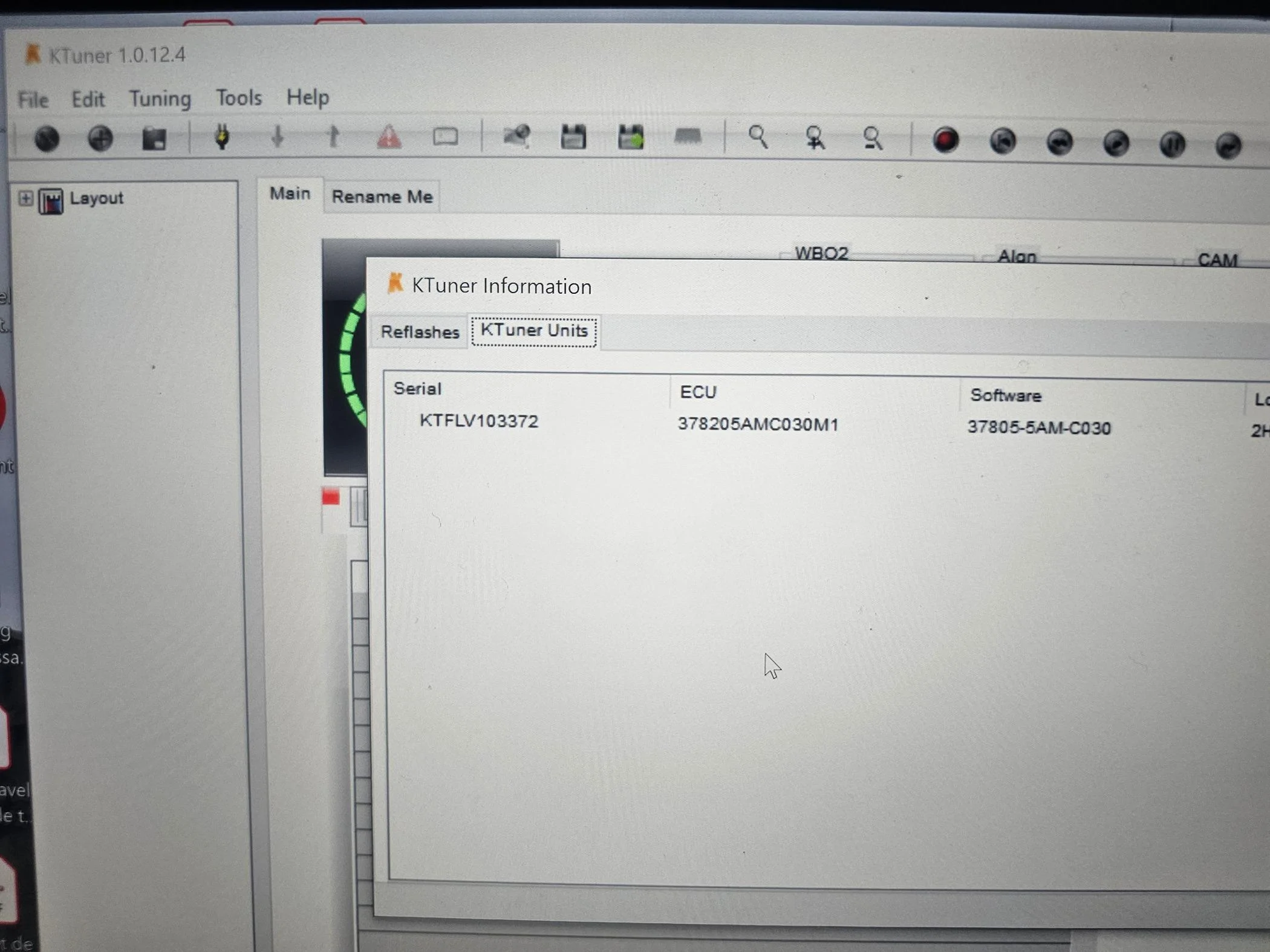Open the Help menu
The height and width of the screenshot is (952, 1270).
click(308, 97)
